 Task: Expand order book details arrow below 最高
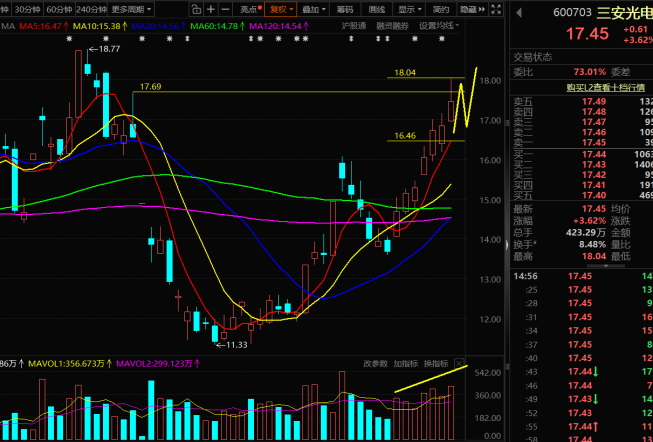606,266
